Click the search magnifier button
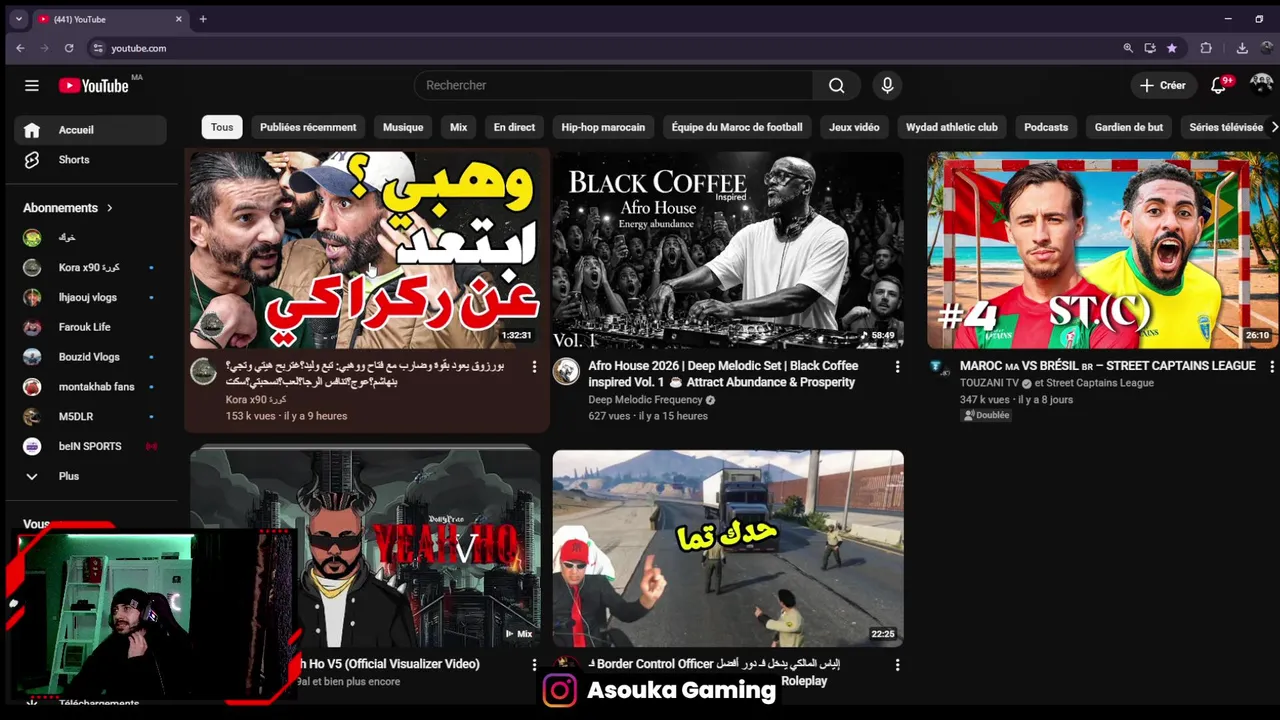 click(x=837, y=86)
